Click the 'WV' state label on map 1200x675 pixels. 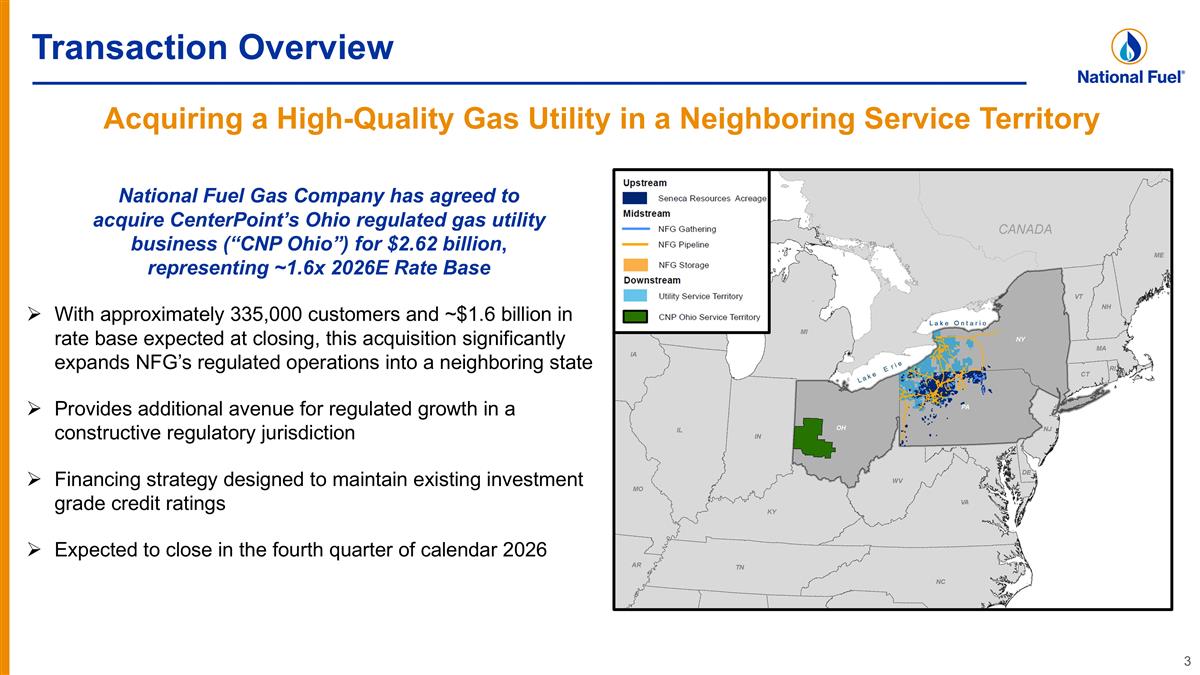tap(897, 481)
